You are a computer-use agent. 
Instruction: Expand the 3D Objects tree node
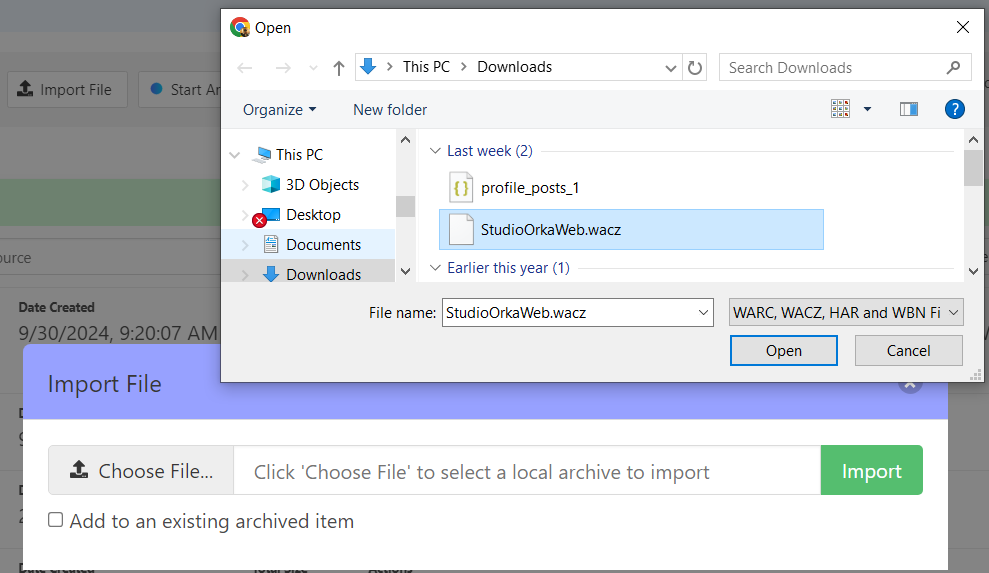(x=246, y=185)
